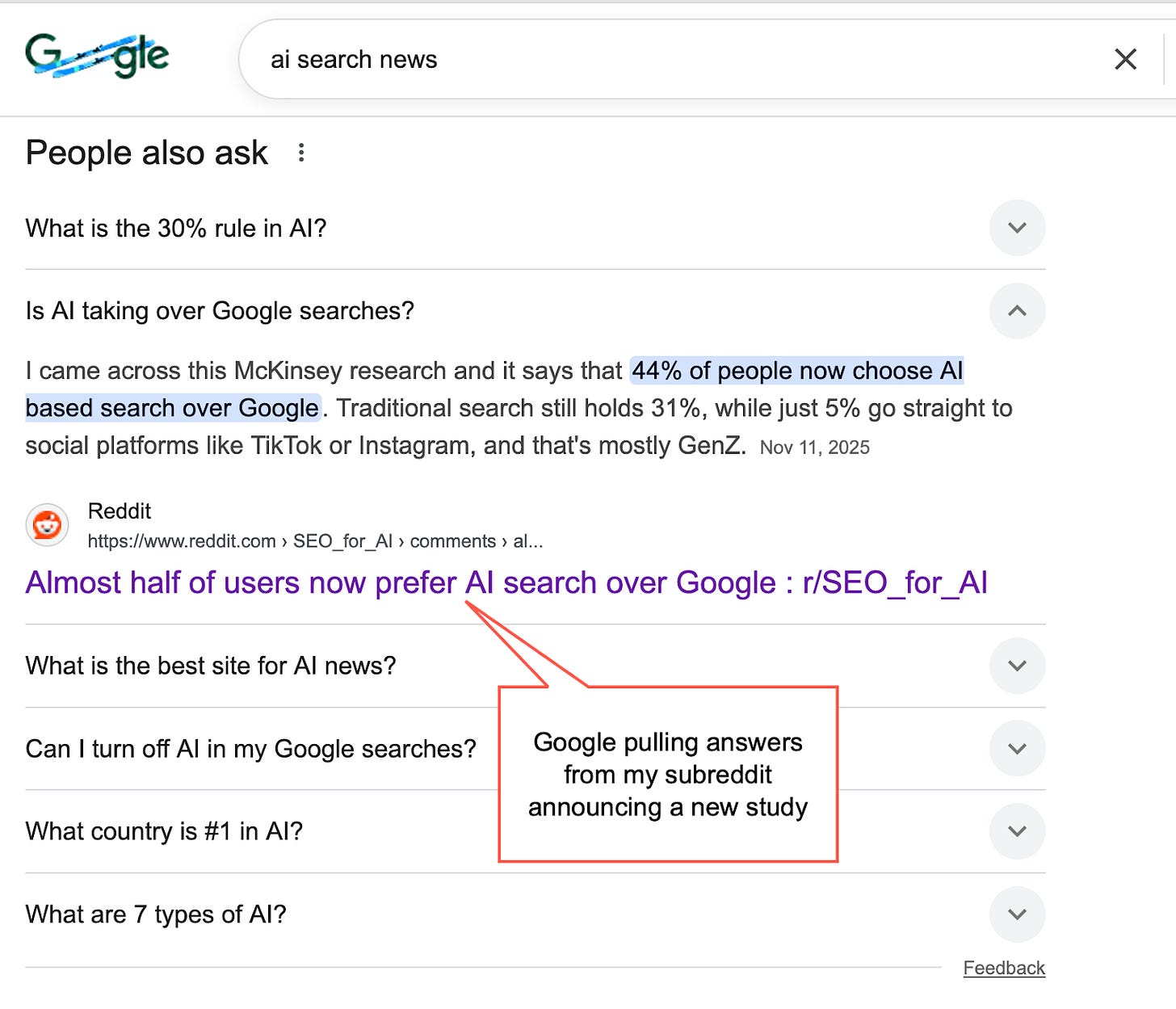Screen dimensions: 1176x1009
Task: Expand 'What is the best site for AI news?' chevron
Action: pos(1017,666)
